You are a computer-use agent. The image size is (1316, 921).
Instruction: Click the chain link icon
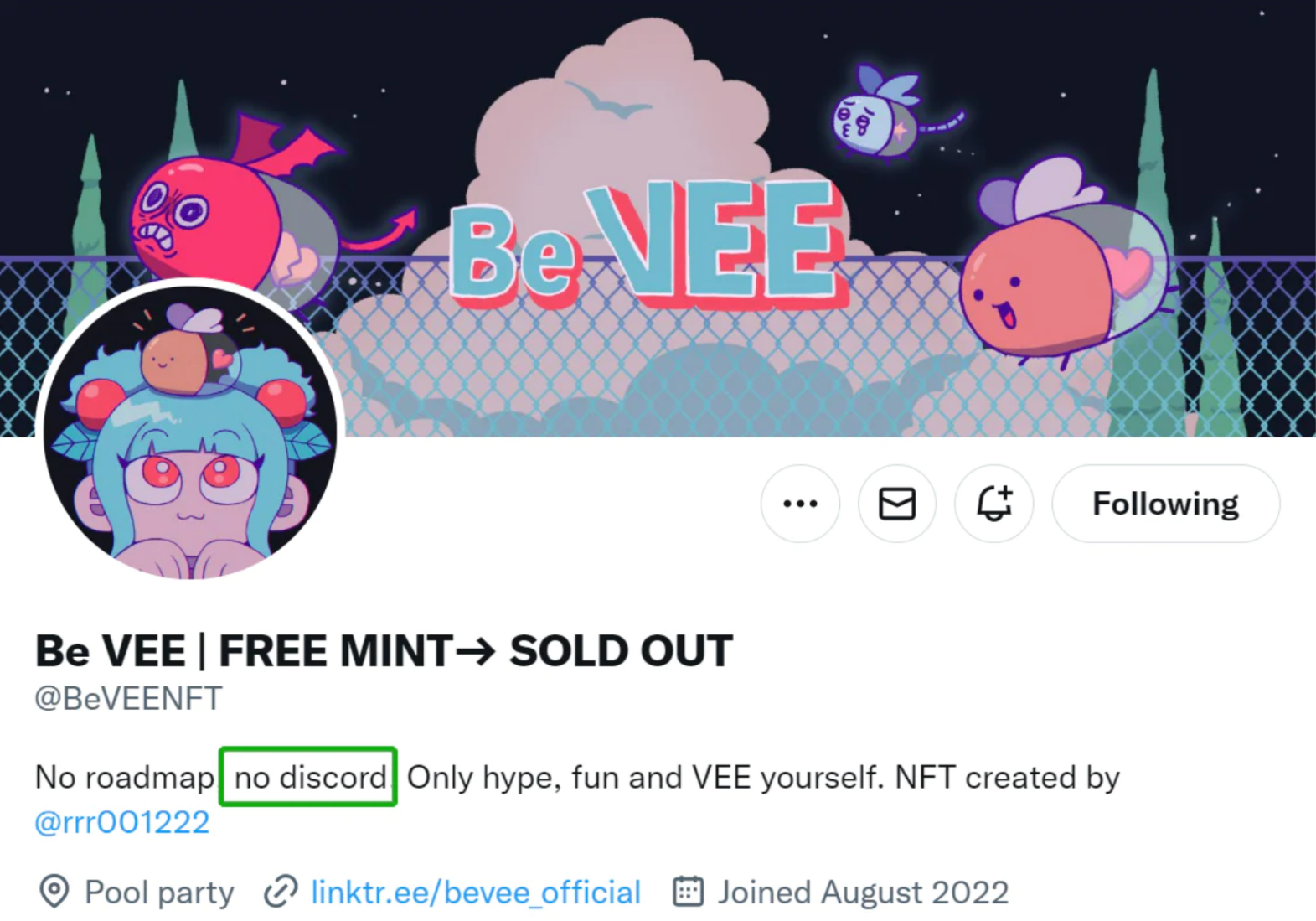pyautogui.click(x=281, y=892)
